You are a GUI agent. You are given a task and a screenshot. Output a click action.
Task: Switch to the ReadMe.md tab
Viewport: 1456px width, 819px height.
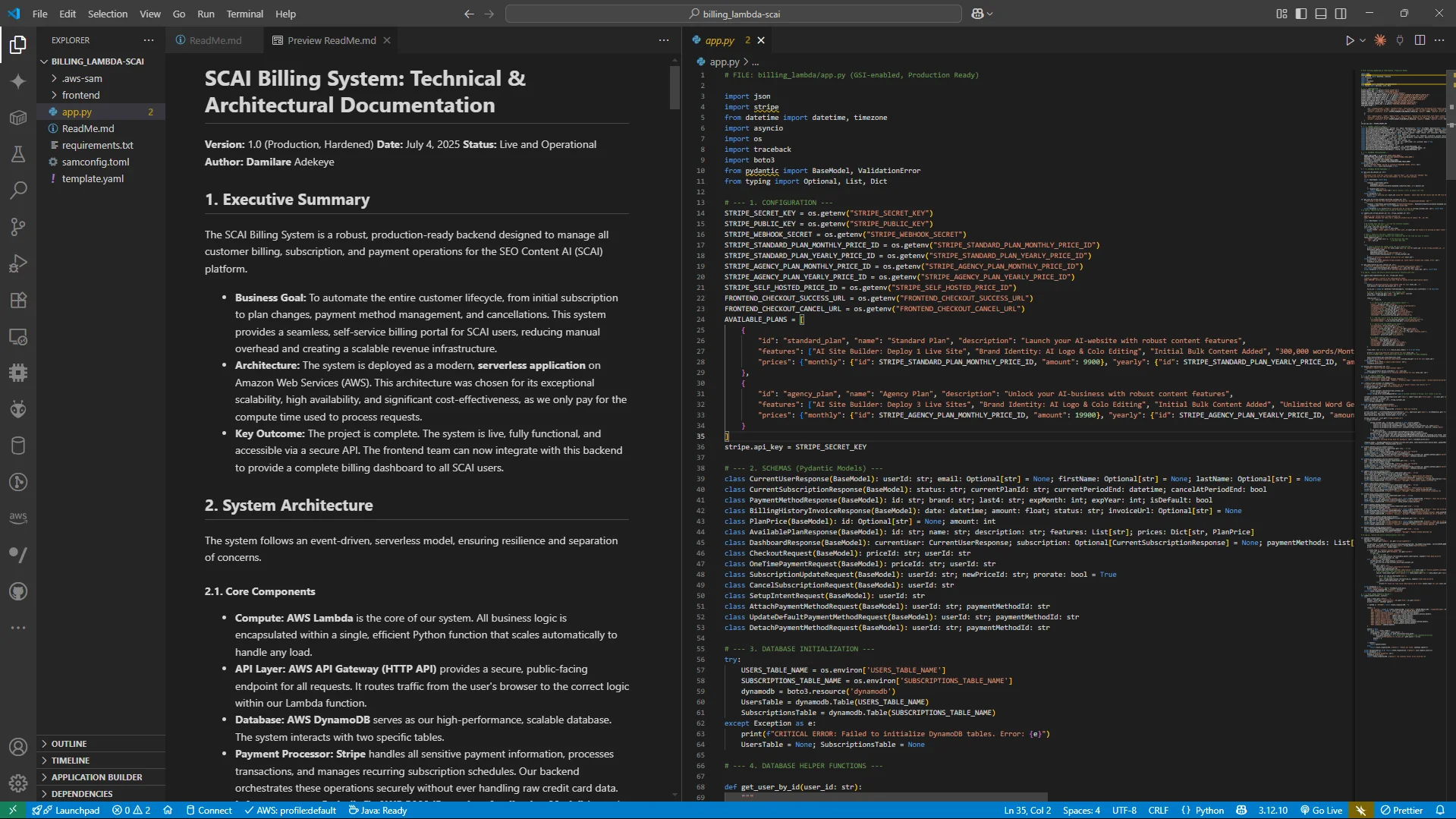pos(215,40)
